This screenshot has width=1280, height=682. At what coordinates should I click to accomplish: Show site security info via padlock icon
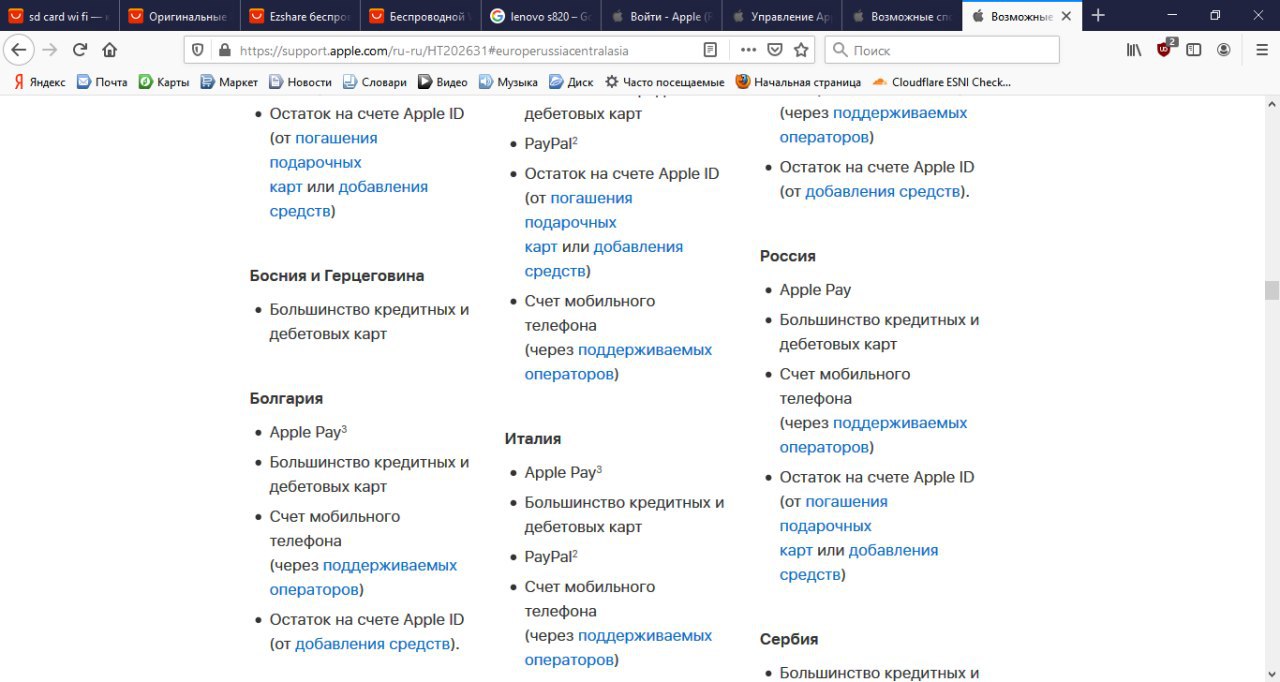pos(223,50)
